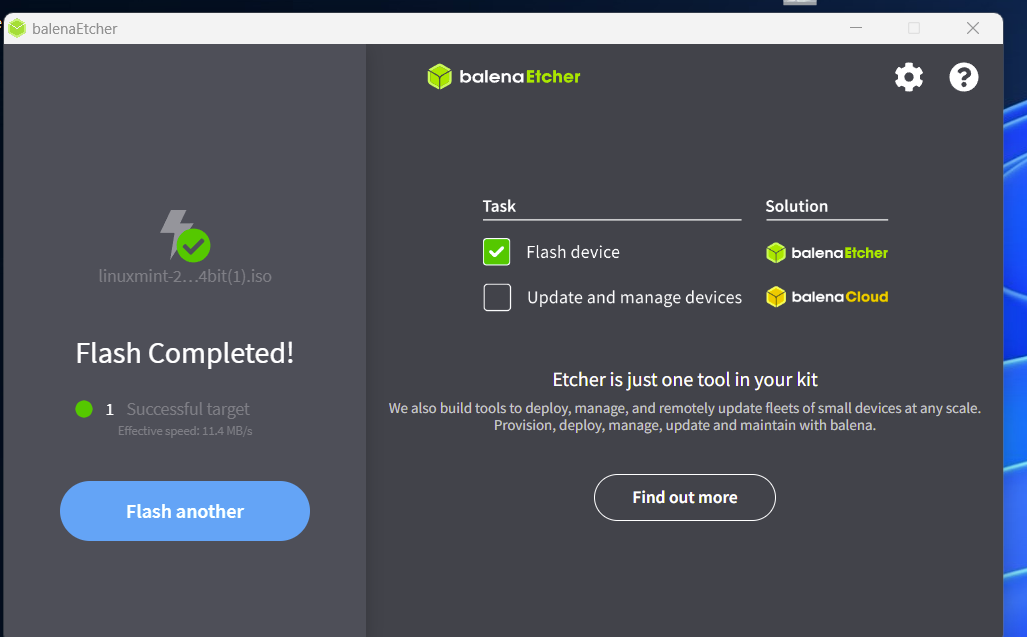The height and width of the screenshot is (637, 1027).
Task: Click the flash completed lightning bolt icon
Action: click(185, 236)
